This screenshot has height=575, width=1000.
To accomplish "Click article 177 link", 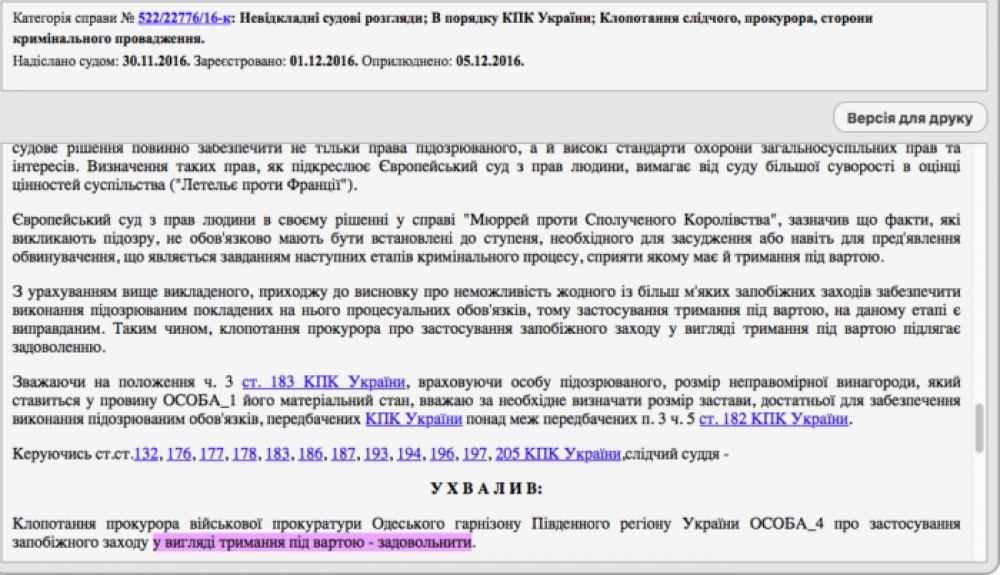I will 211,454.
